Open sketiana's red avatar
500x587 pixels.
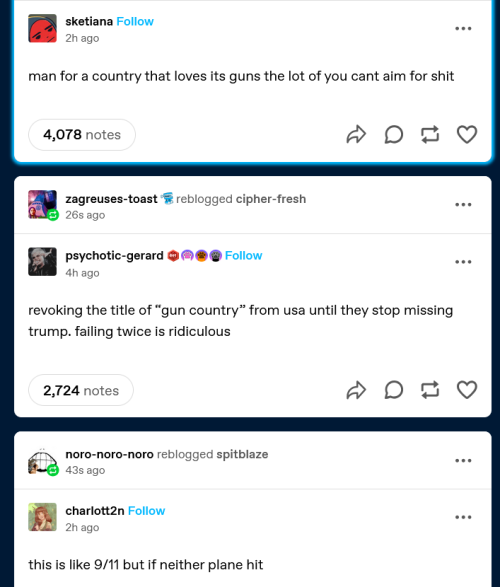point(42,28)
